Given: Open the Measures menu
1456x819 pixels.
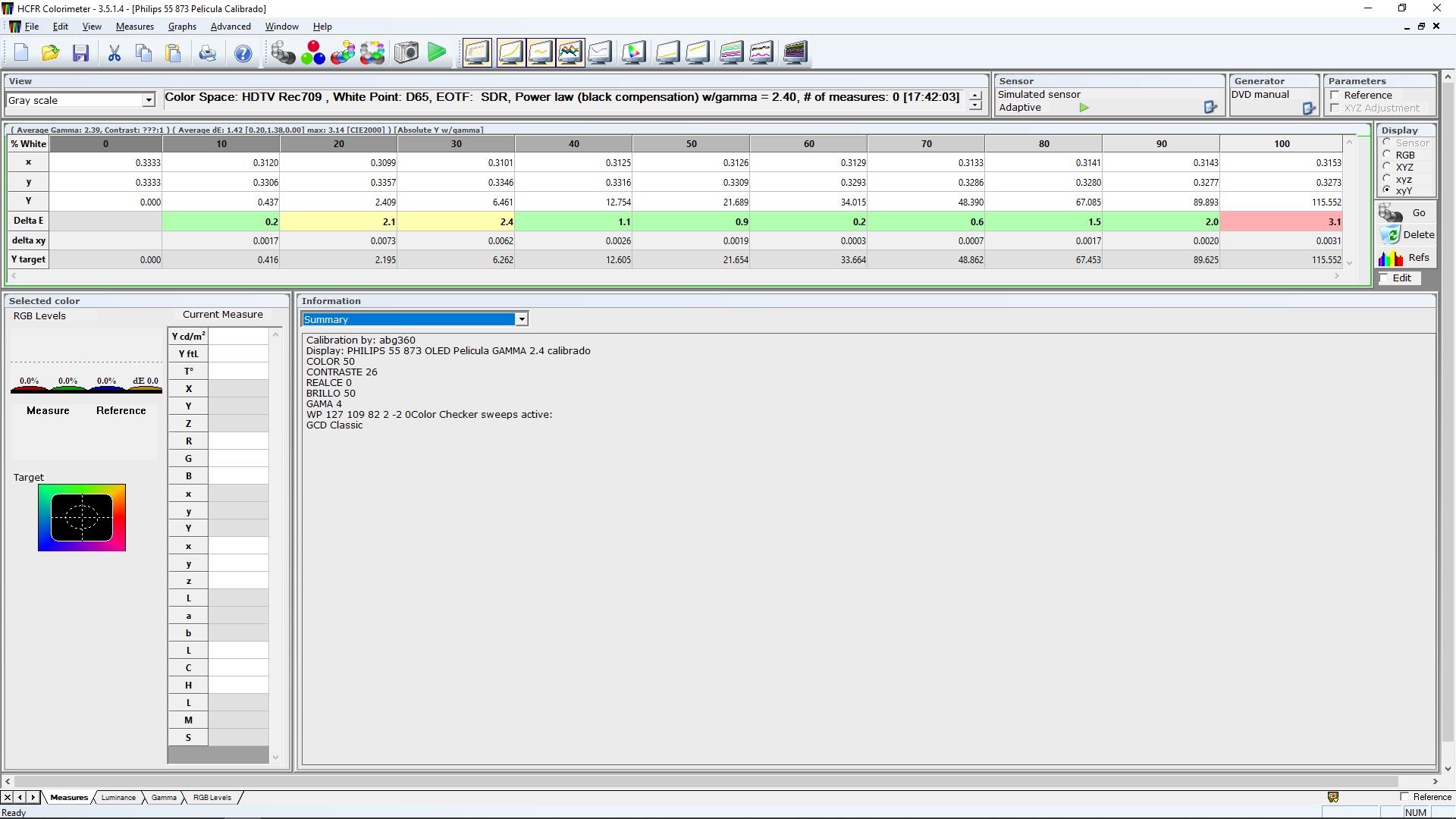Looking at the screenshot, I should coord(135,27).
